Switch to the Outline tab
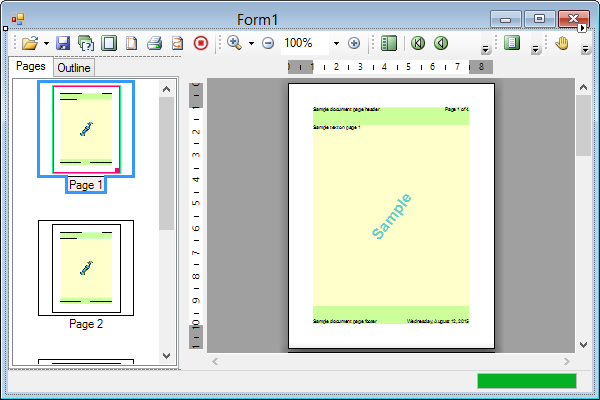 [x=74, y=68]
